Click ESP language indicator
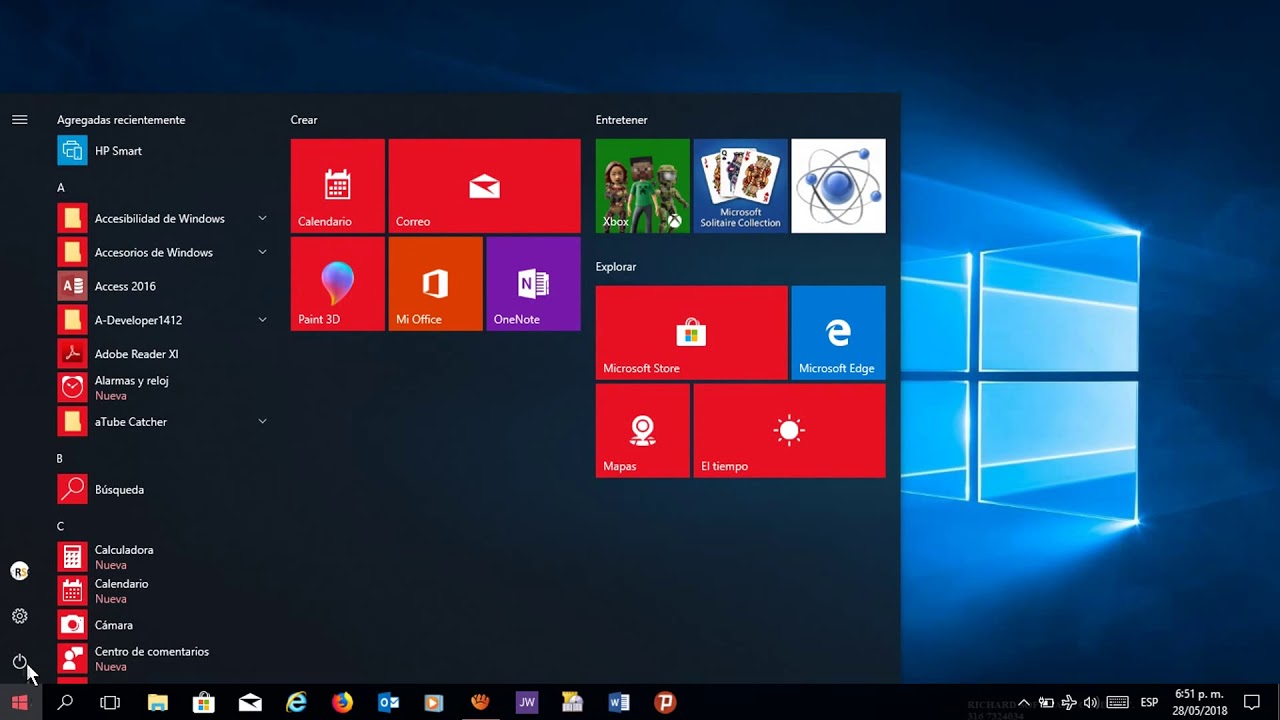Screen dimensions: 1280x720 1149,702
